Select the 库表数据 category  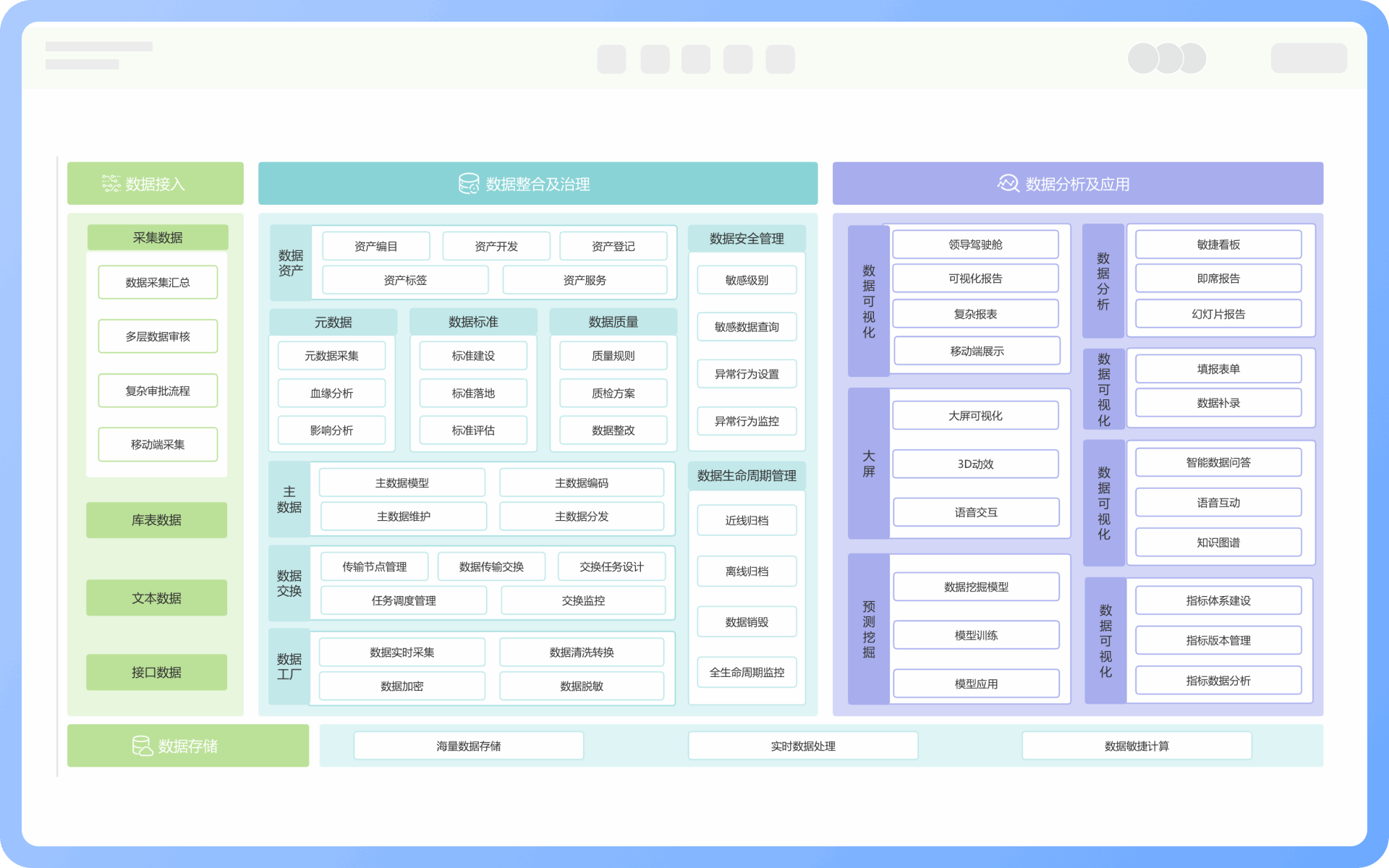[x=156, y=520]
